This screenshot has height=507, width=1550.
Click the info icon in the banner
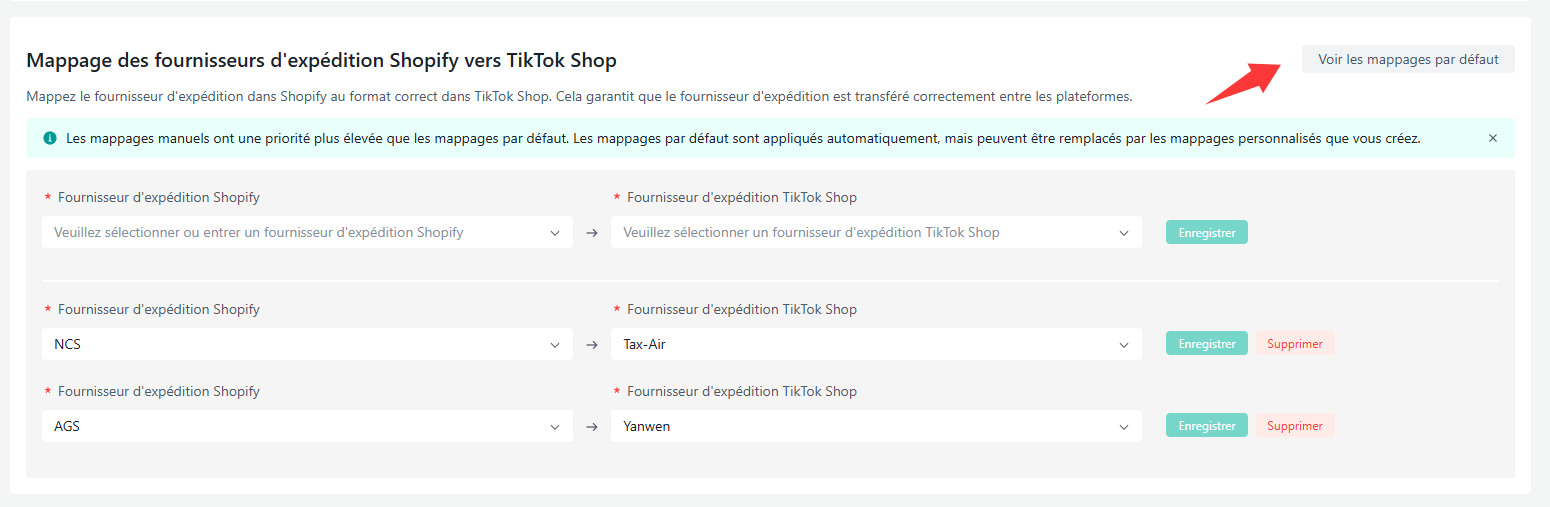pos(50,138)
